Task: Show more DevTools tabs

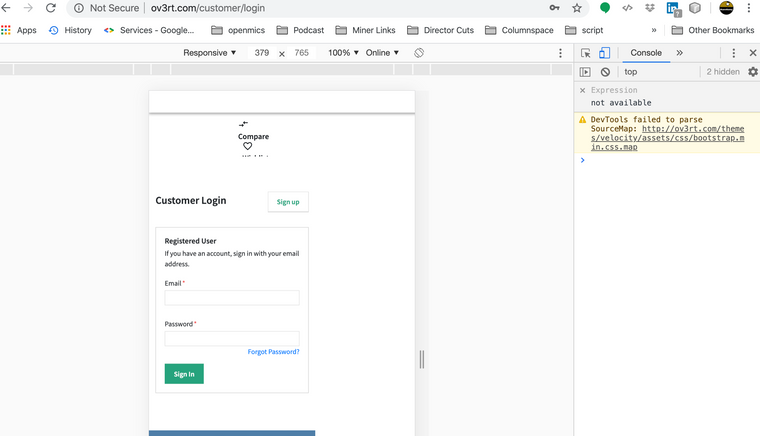Action: [680, 53]
